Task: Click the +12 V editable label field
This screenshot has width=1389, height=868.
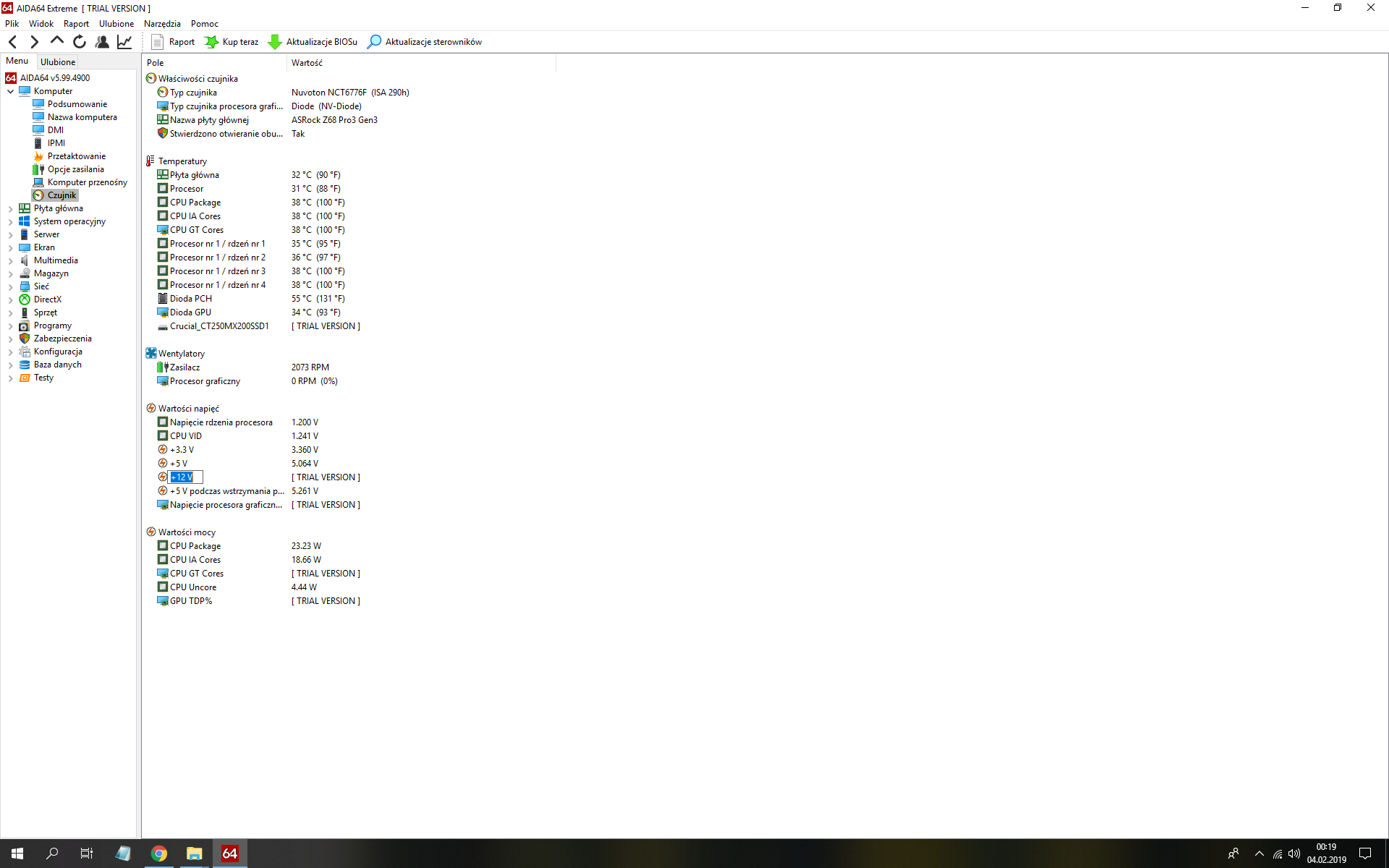Action: pos(186,477)
